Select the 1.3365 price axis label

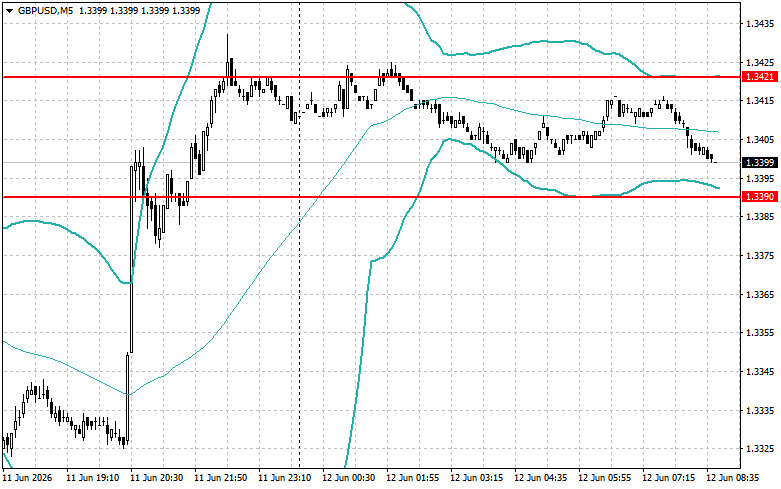tap(760, 294)
